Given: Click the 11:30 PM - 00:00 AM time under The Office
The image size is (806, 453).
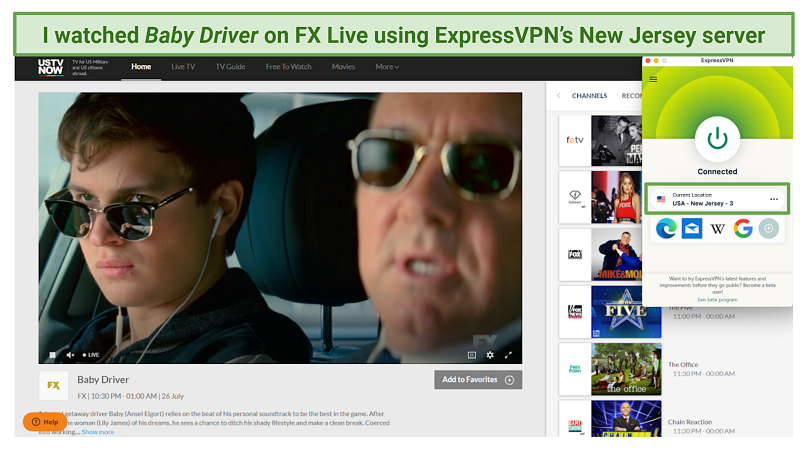Looking at the screenshot, I should 704,374.
